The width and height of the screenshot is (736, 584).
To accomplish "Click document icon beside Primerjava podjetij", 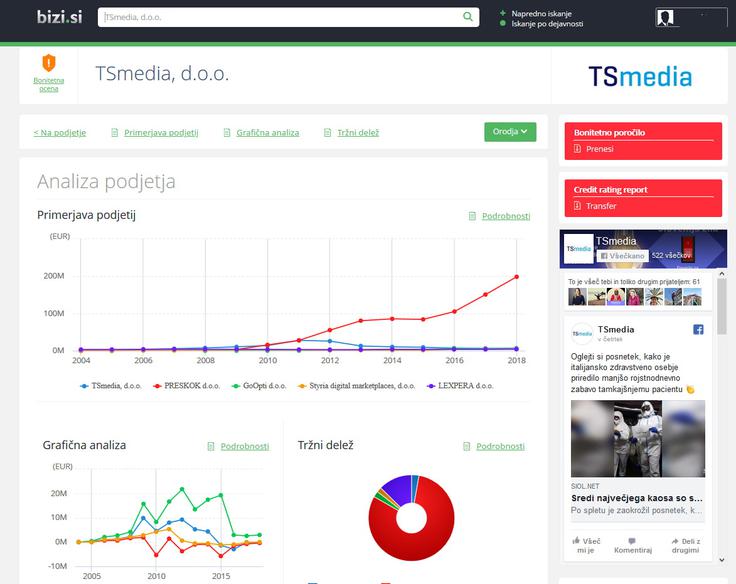I will [115, 133].
